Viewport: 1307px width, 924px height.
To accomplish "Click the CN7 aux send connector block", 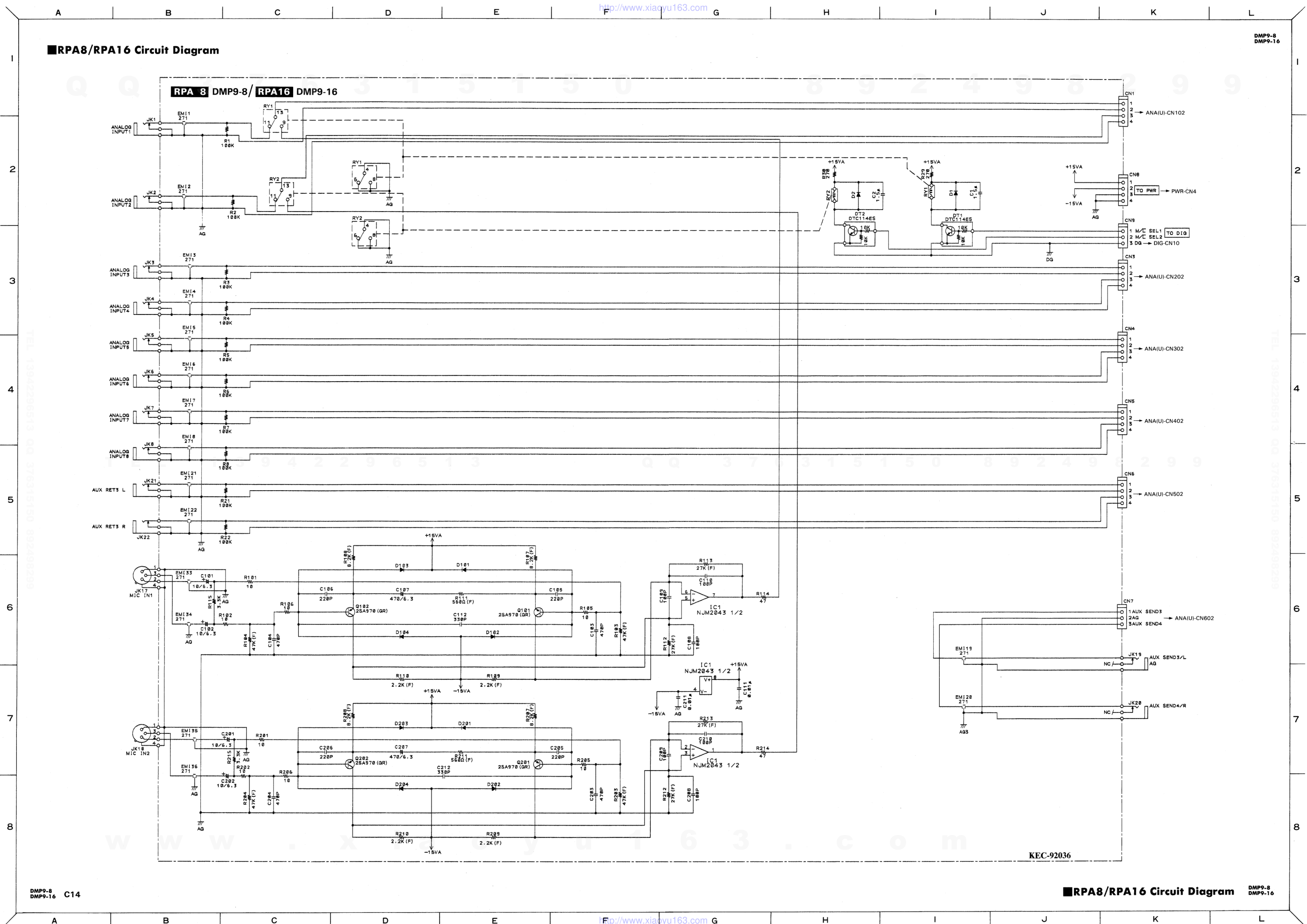I will [1122, 617].
